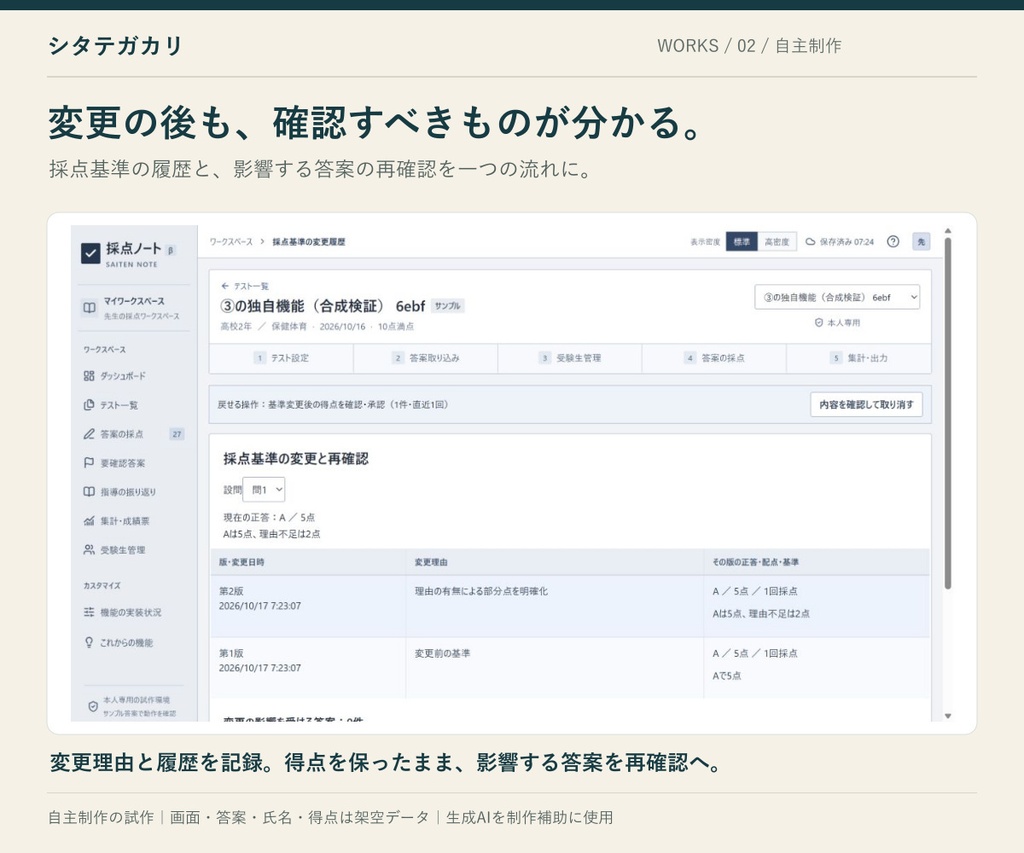Click the 機能の実装状況 sliders icon
Image resolution: width=1024 pixels, height=853 pixels.
click(x=89, y=612)
